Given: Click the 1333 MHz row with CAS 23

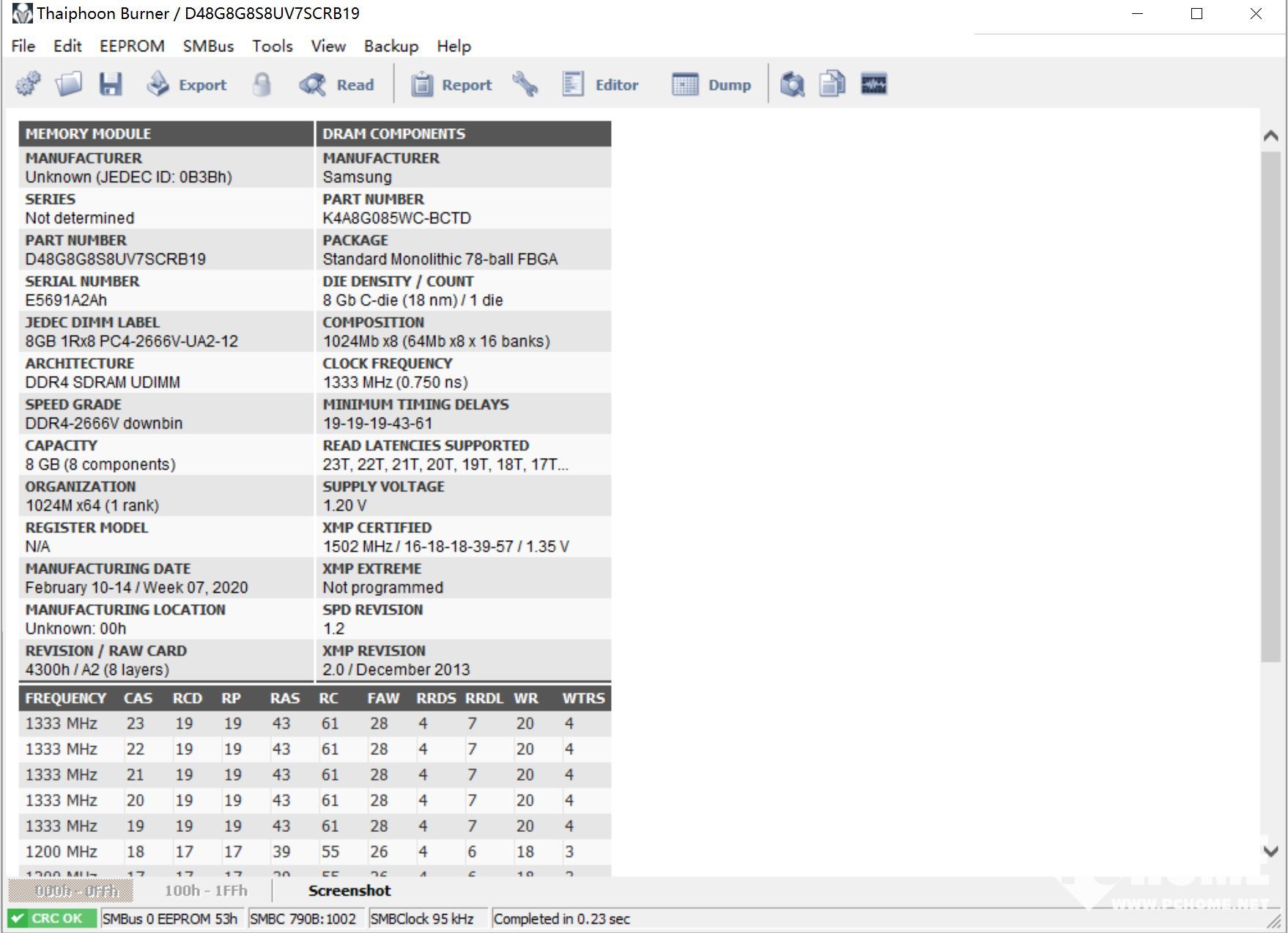Looking at the screenshot, I should tap(315, 723).
